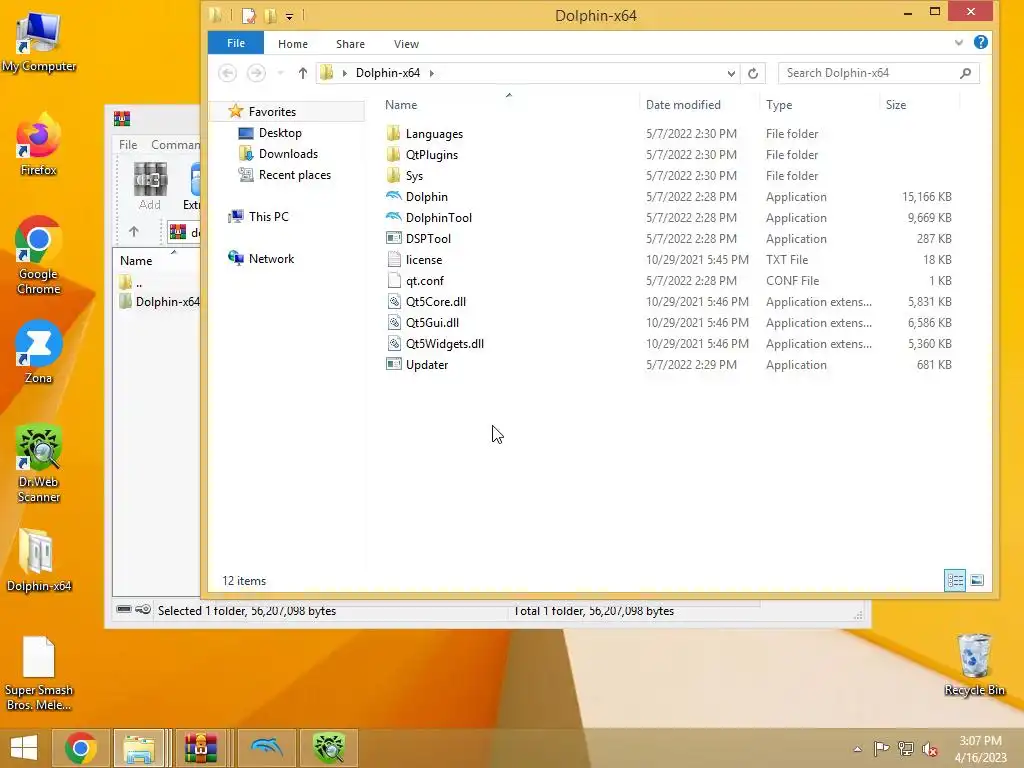
Task: Select the DSPTool application
Action: click(x=428, y=238)
